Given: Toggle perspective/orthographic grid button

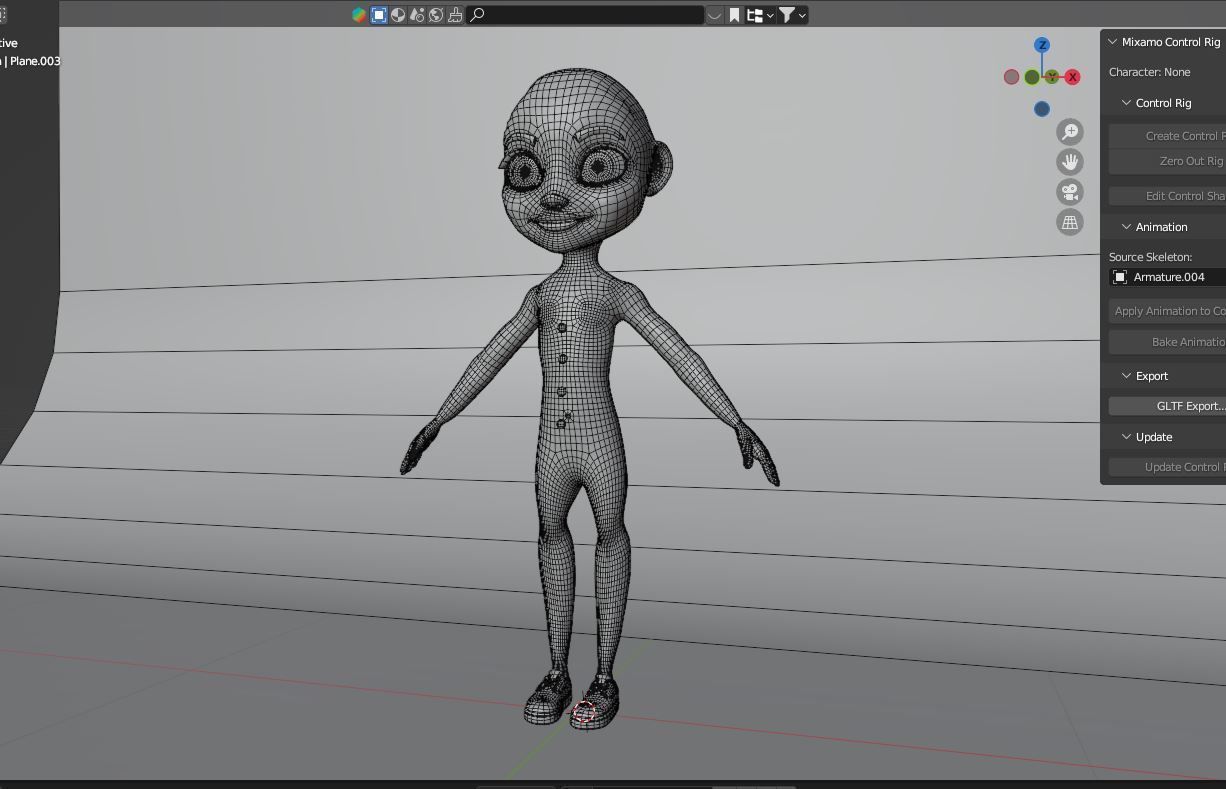Looking at the screenshot, I should [x=1070, y=222].
